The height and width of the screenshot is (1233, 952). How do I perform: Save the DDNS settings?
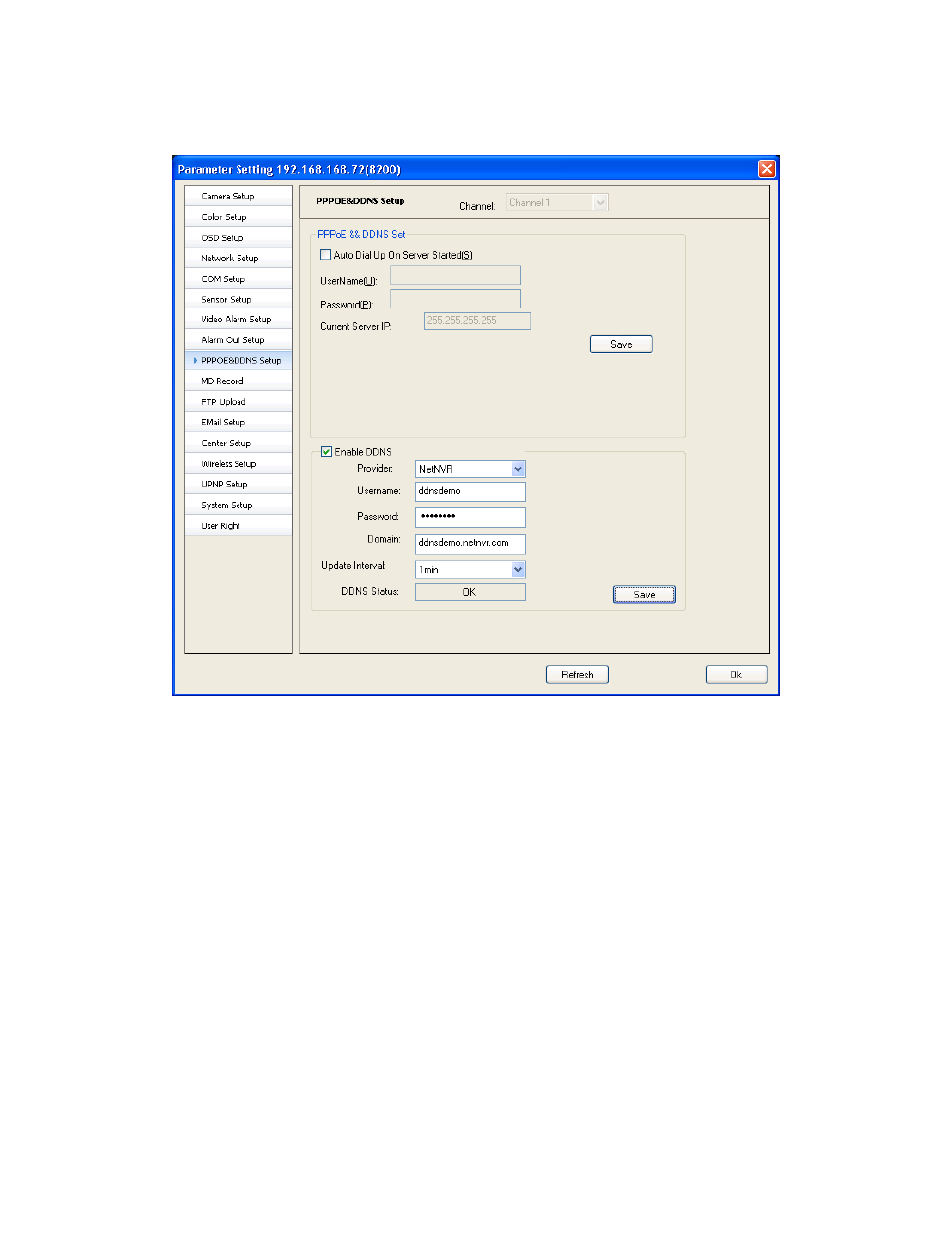[x=644, y=594]
